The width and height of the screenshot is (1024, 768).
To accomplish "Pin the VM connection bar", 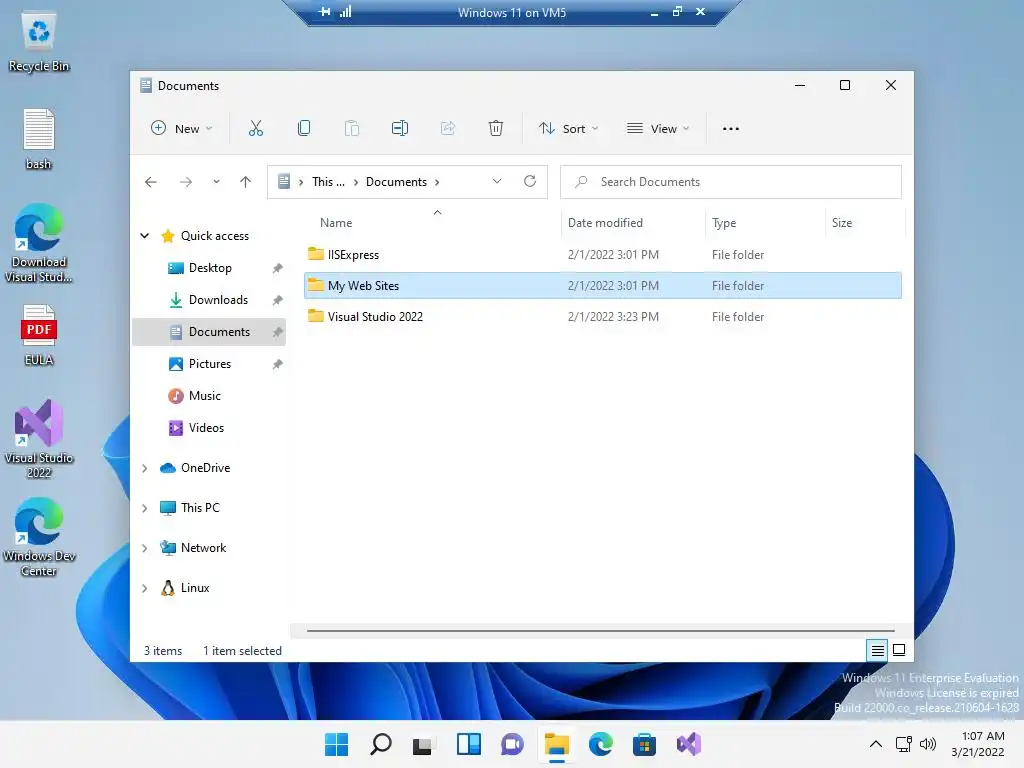I will point(325,12).
